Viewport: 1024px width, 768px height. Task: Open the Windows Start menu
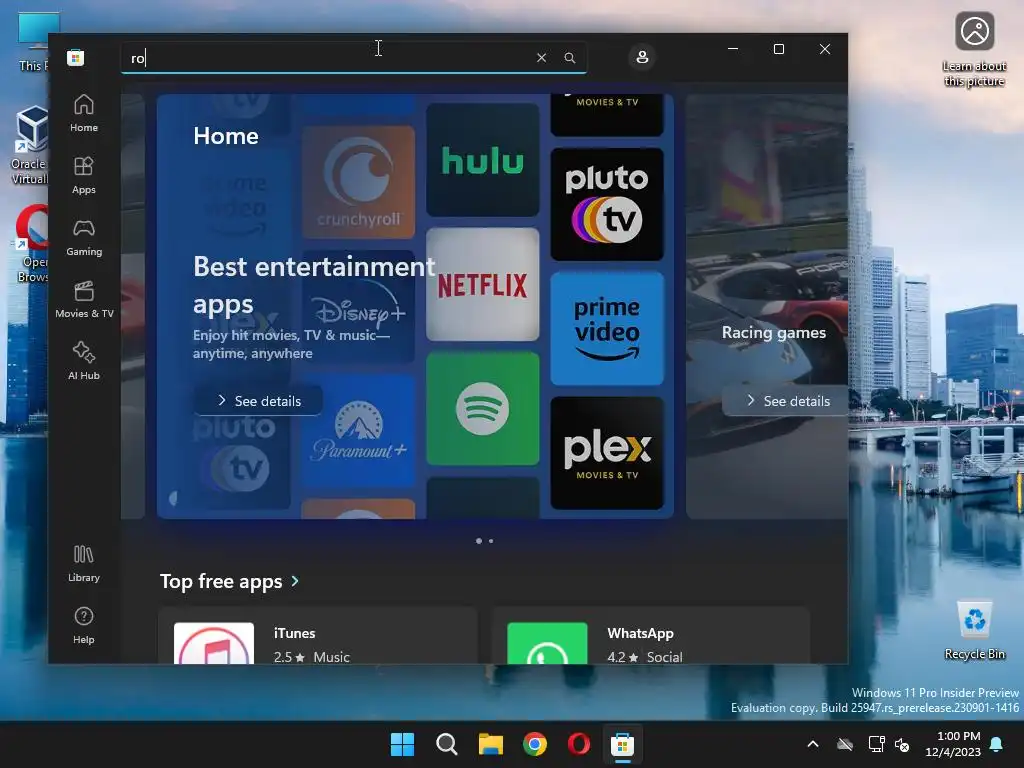pyautogui.click(x=402, y=744)
